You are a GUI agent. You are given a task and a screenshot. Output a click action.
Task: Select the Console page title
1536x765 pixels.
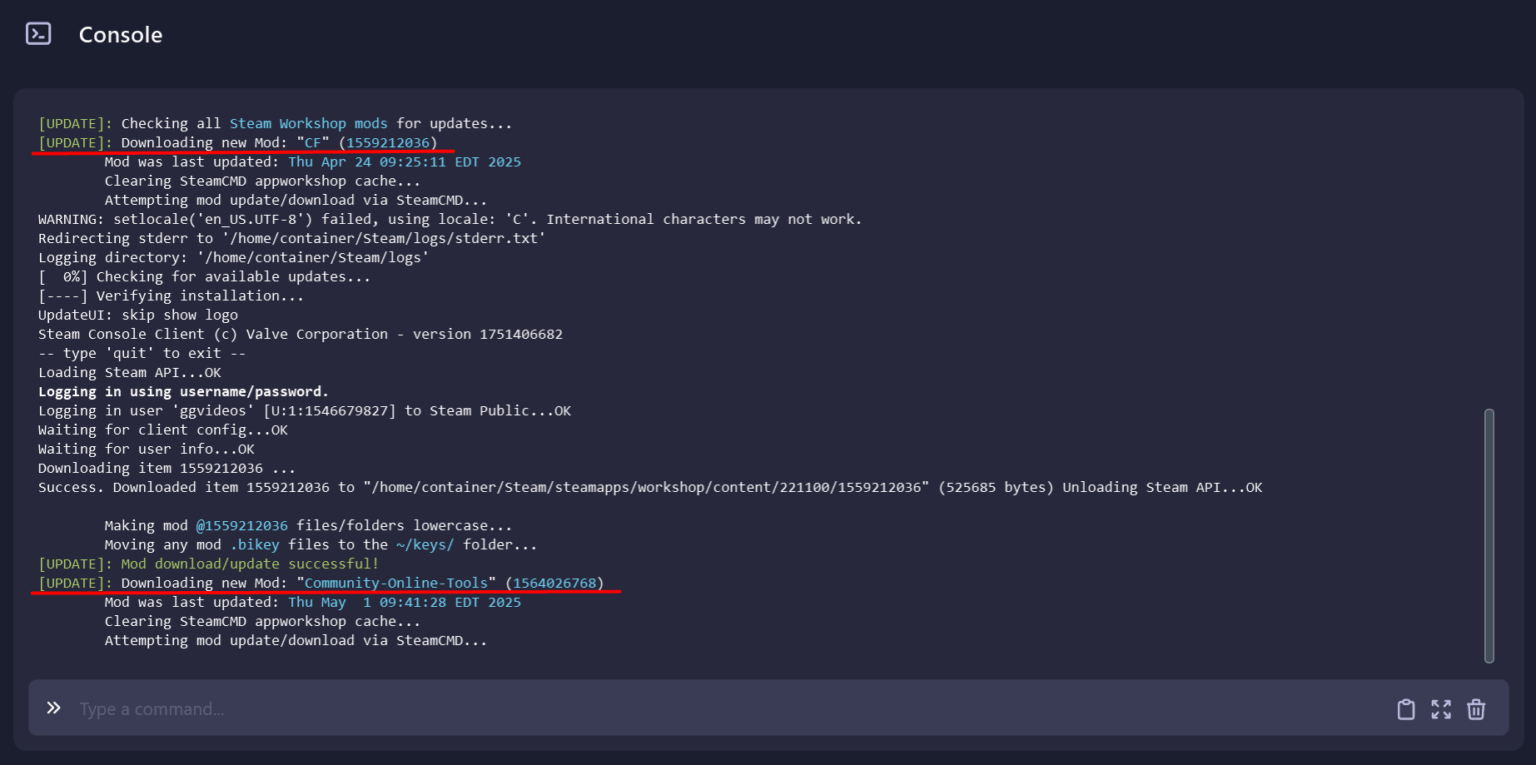[x=120, y=33]
